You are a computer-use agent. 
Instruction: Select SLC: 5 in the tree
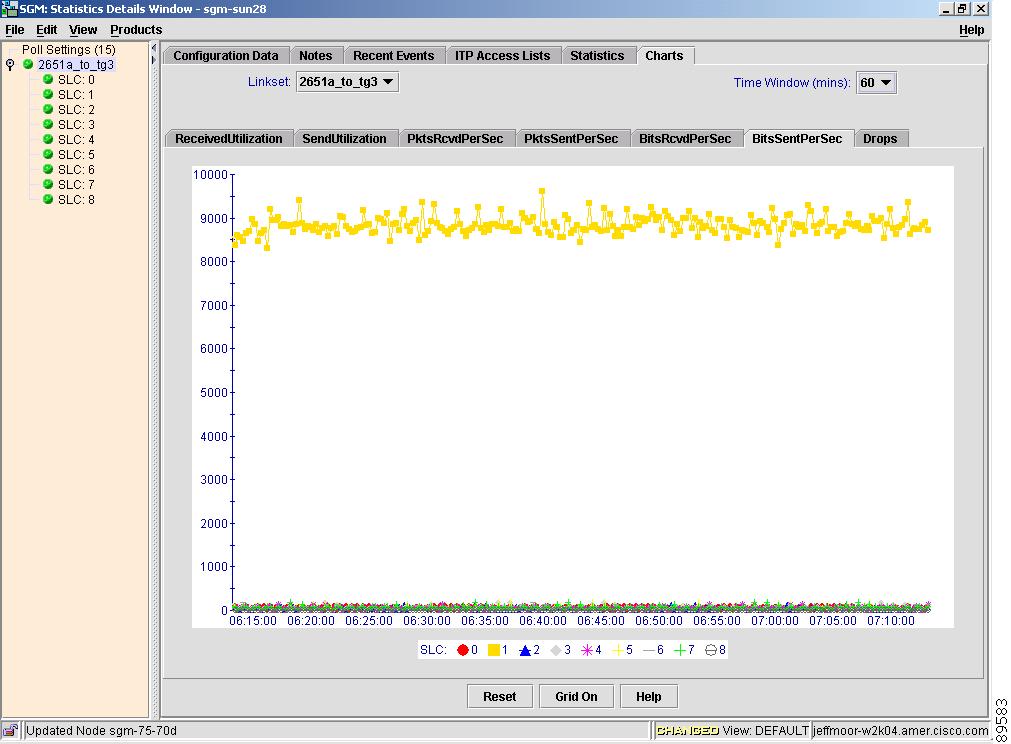click(x=76, y=155)
